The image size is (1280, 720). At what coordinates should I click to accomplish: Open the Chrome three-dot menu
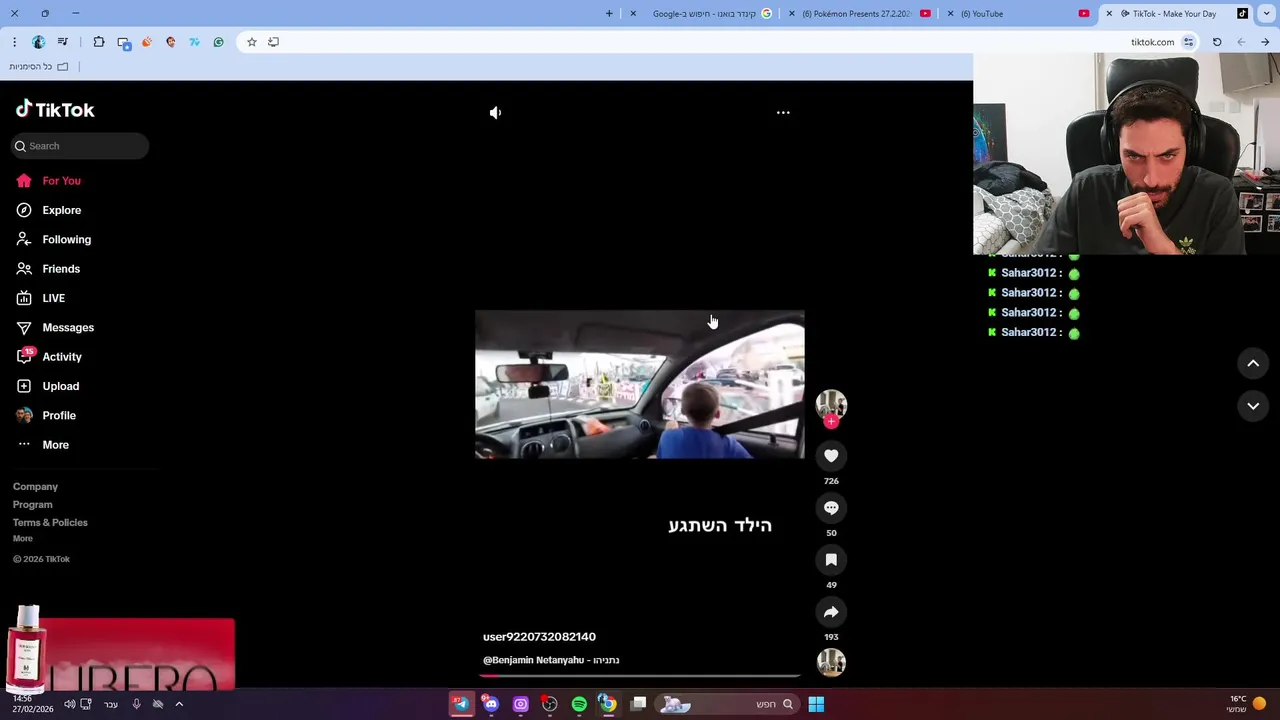tap(14, 42)
